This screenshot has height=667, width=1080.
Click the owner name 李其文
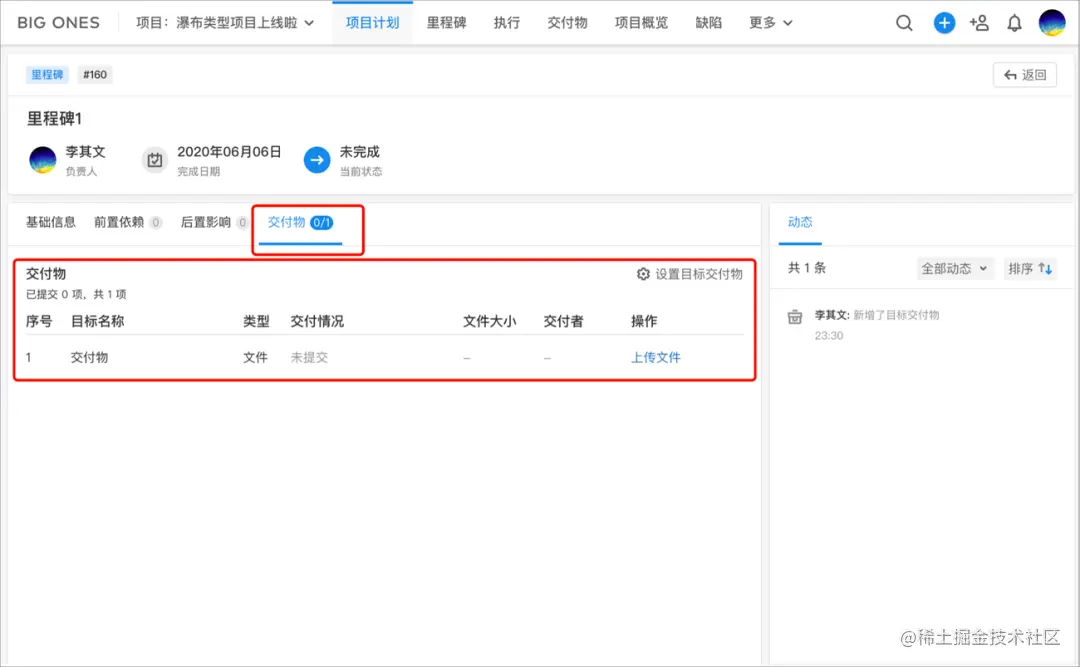85,152
